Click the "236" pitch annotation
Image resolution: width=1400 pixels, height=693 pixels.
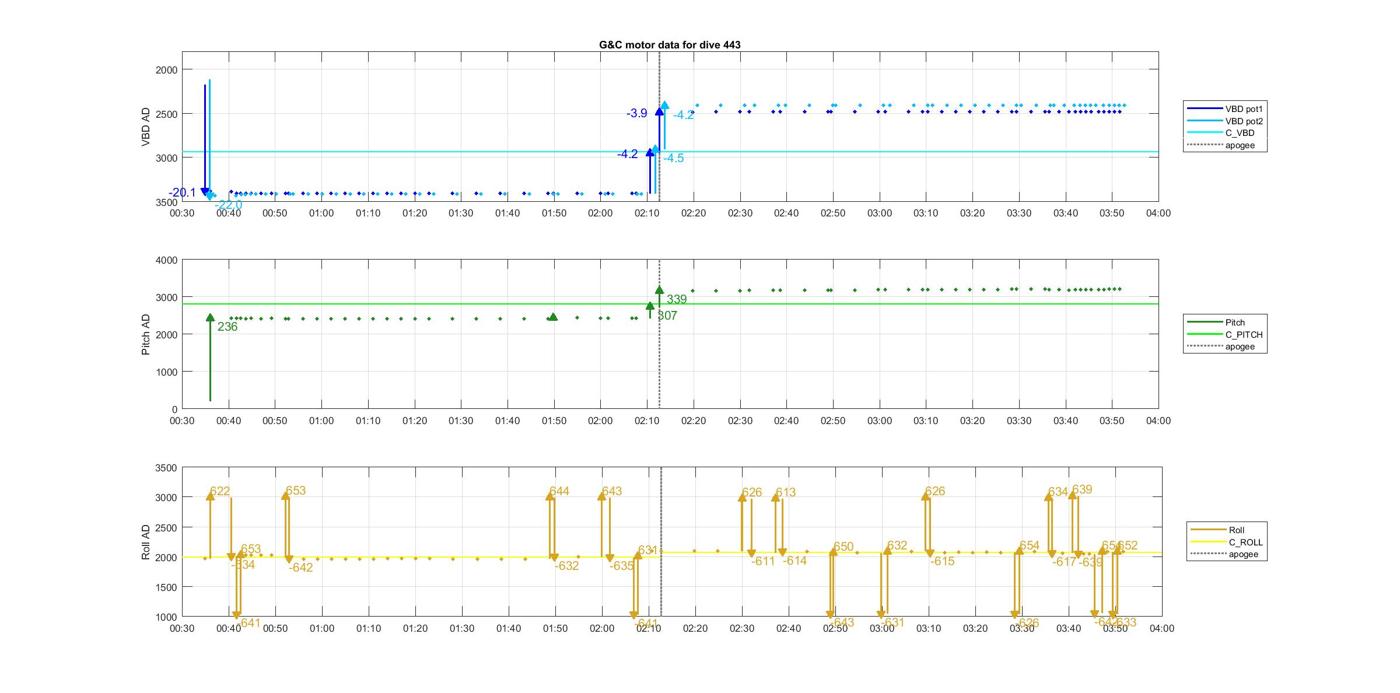(x=227, y=327)
